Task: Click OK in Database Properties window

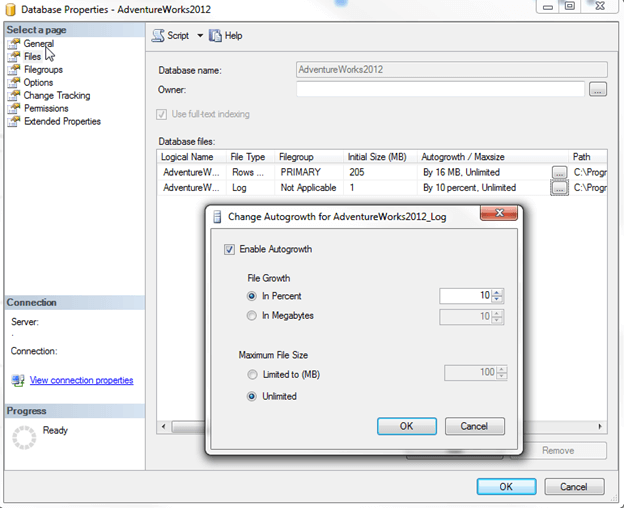Action: 506,487
